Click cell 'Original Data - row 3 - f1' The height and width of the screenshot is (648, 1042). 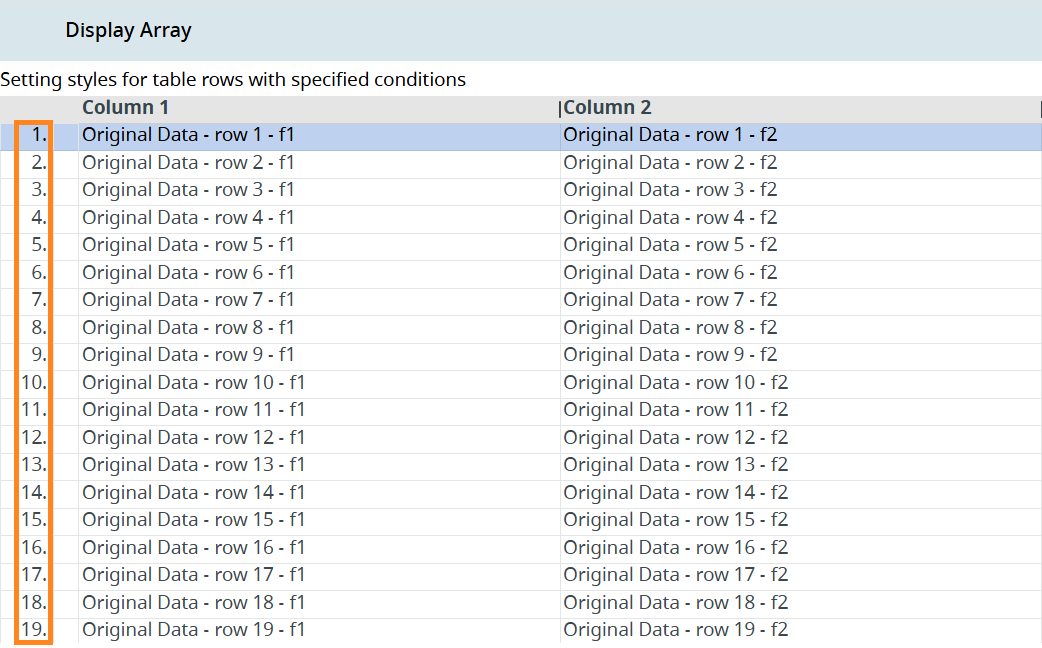tap(188, 190)
